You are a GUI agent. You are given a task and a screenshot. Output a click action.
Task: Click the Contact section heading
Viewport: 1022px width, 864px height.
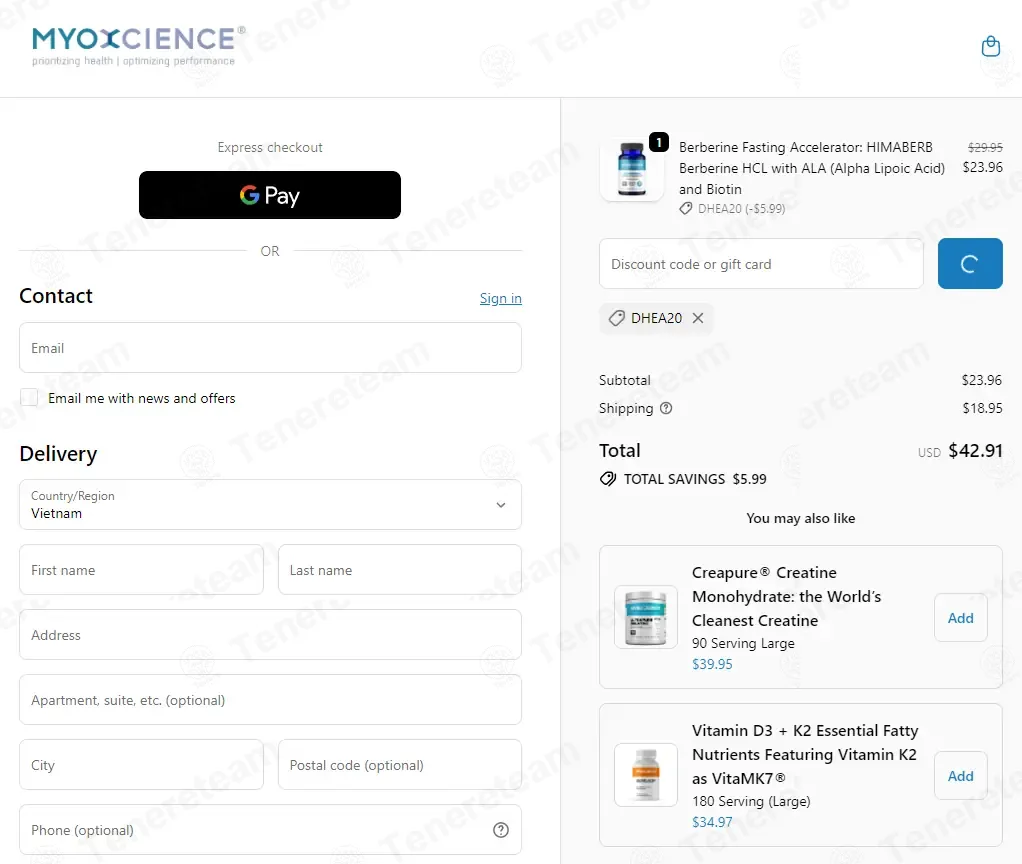(x=56, y=296)
